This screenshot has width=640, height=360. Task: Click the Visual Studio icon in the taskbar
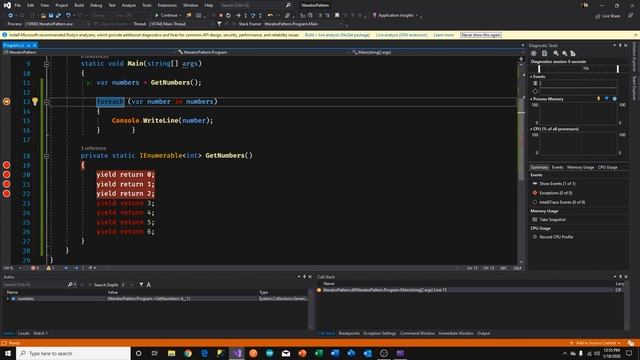[237, 353]
